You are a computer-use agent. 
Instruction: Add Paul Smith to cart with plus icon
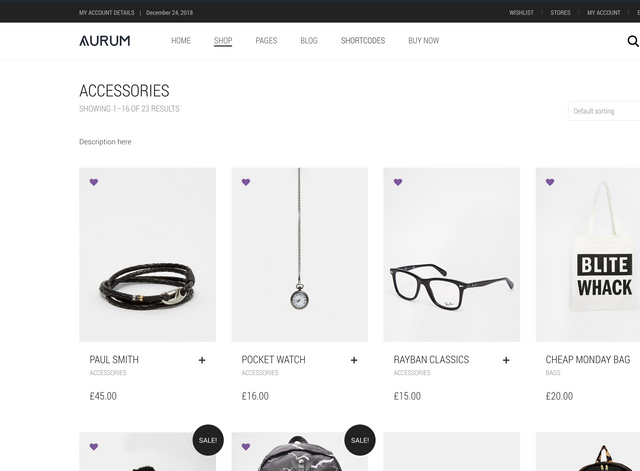202,360
